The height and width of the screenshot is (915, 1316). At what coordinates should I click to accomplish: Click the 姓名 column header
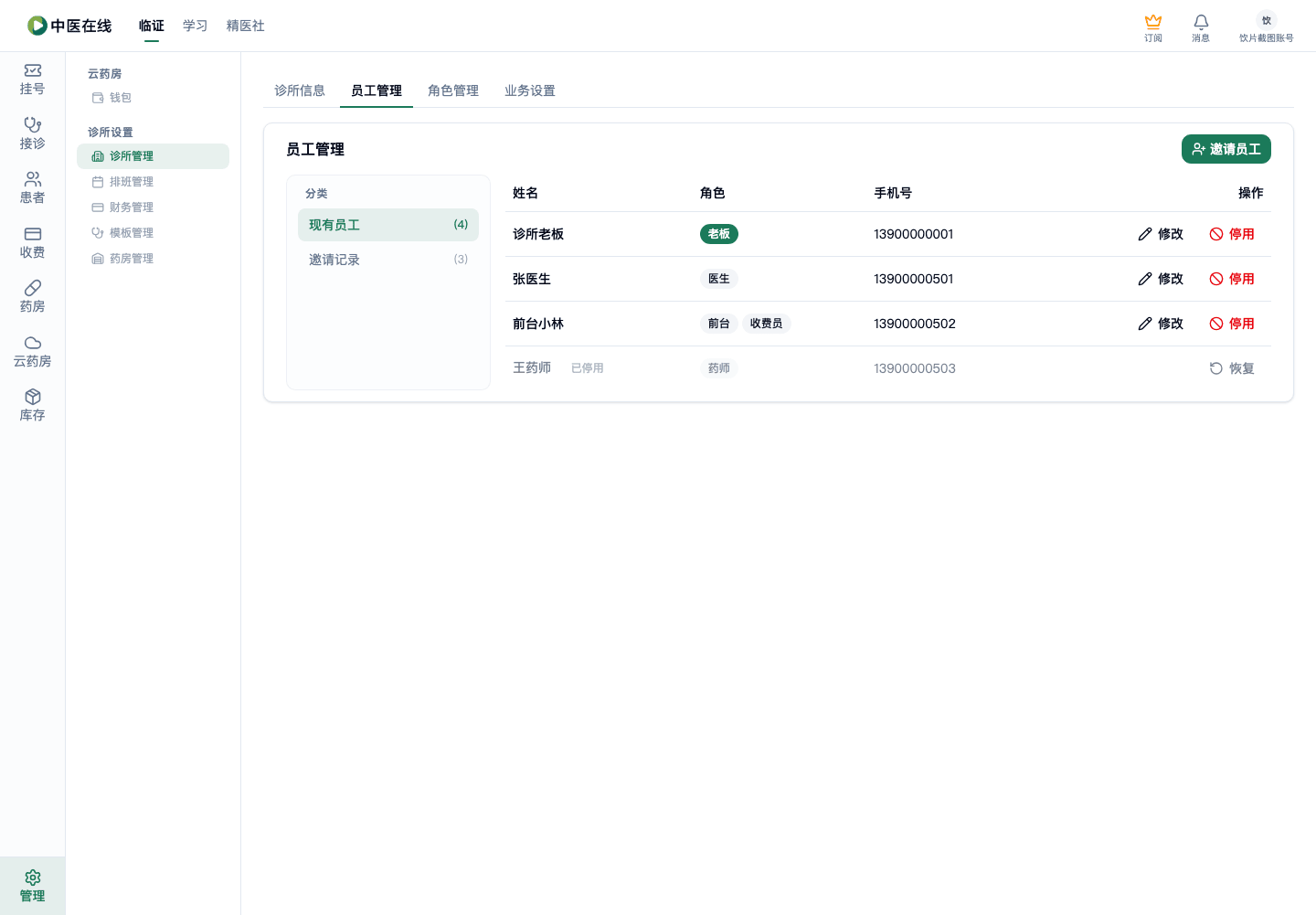click(x=525, y=193)
